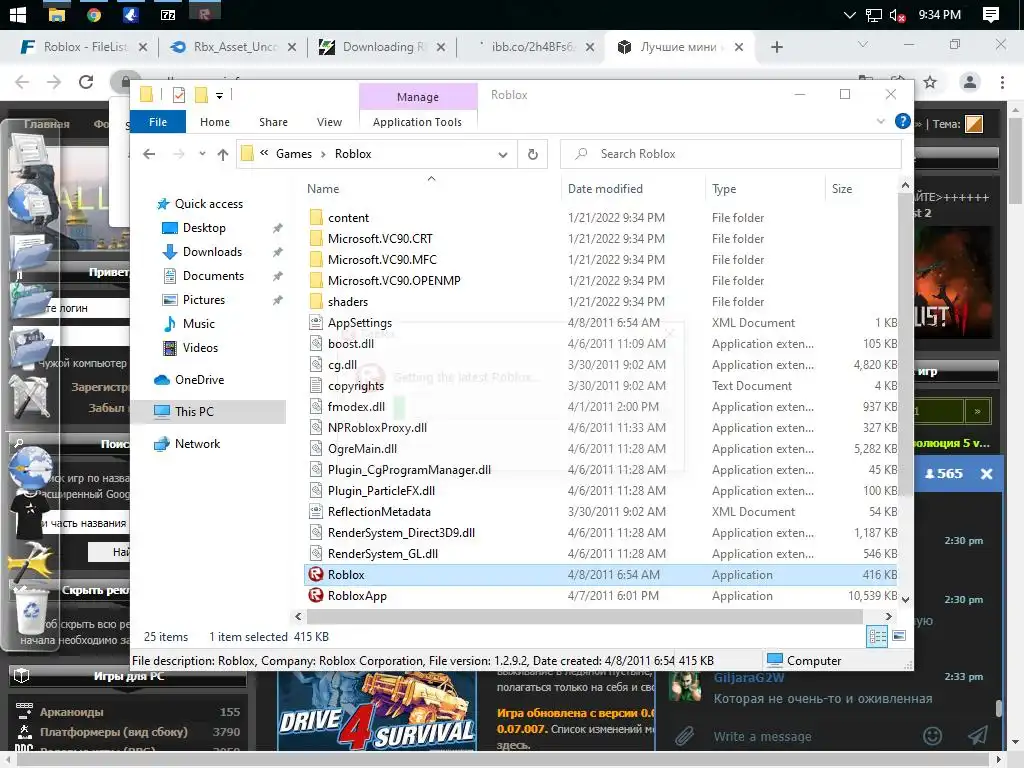This screenshot has height=768, width=1024.
Task: Go back in Explorer navigation
Action: [149, 154]
